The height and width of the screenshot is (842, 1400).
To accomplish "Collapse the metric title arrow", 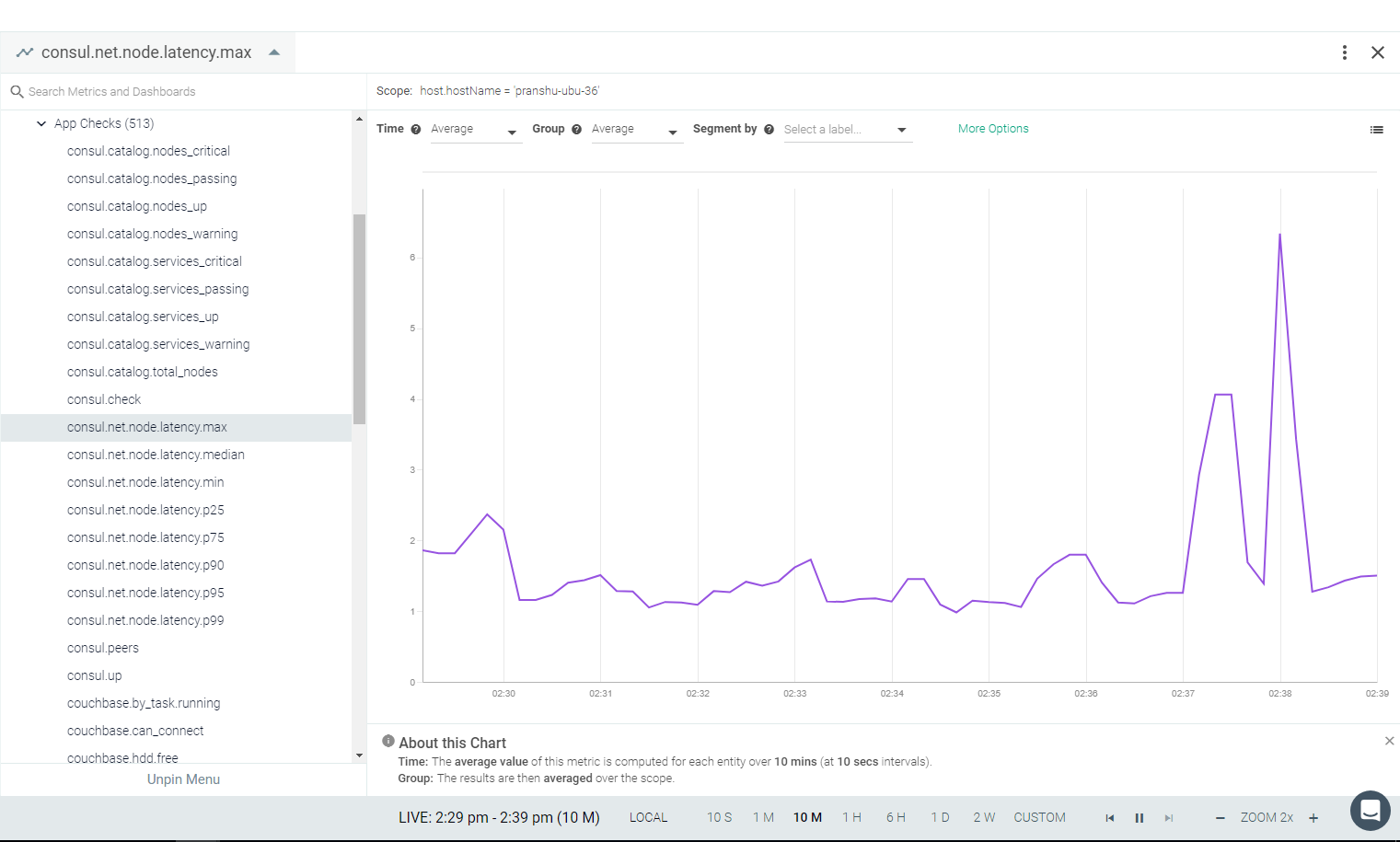I will click(274, 52).
